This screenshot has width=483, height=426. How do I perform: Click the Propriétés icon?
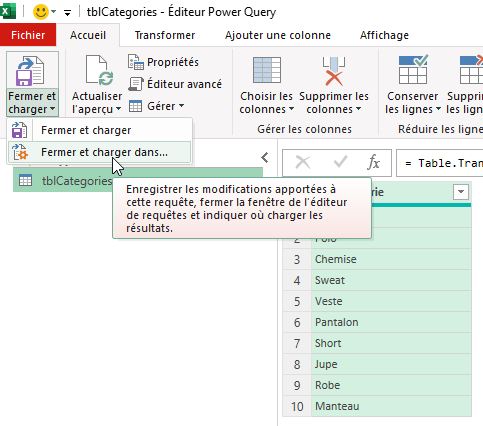pyautogui.click(x=136, y=62)
